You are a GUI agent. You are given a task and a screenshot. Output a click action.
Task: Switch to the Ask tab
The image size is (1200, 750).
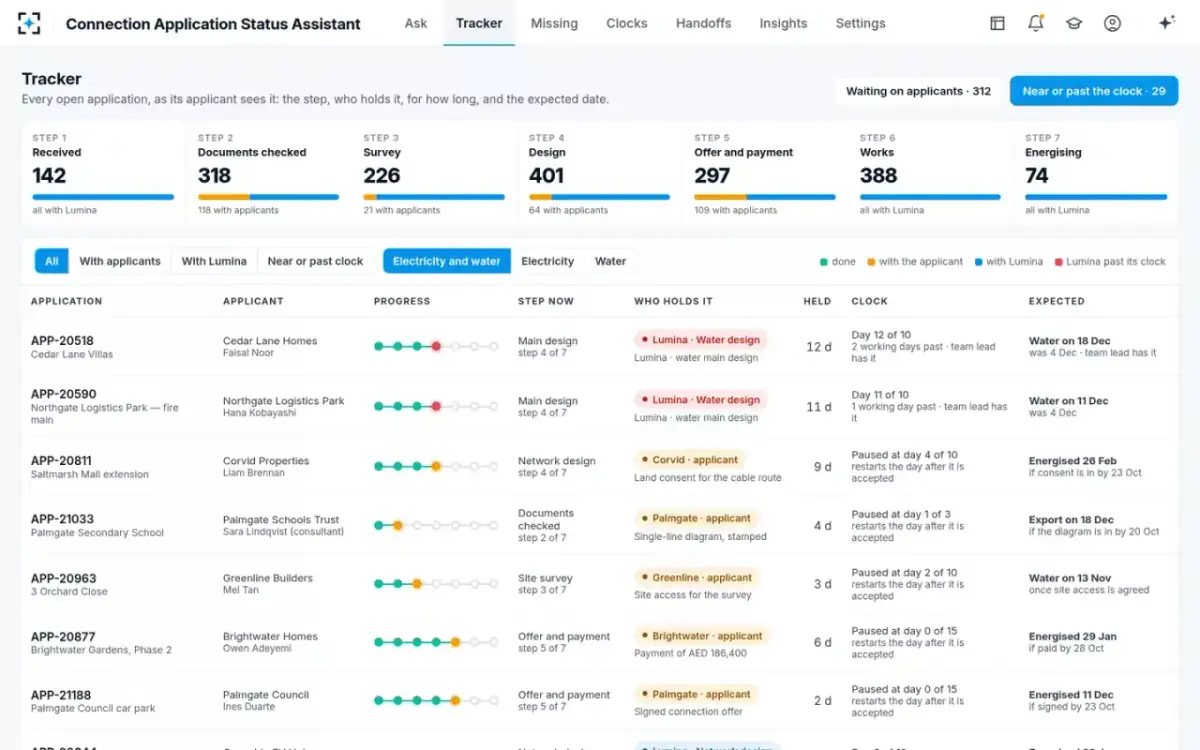[416, 23]
